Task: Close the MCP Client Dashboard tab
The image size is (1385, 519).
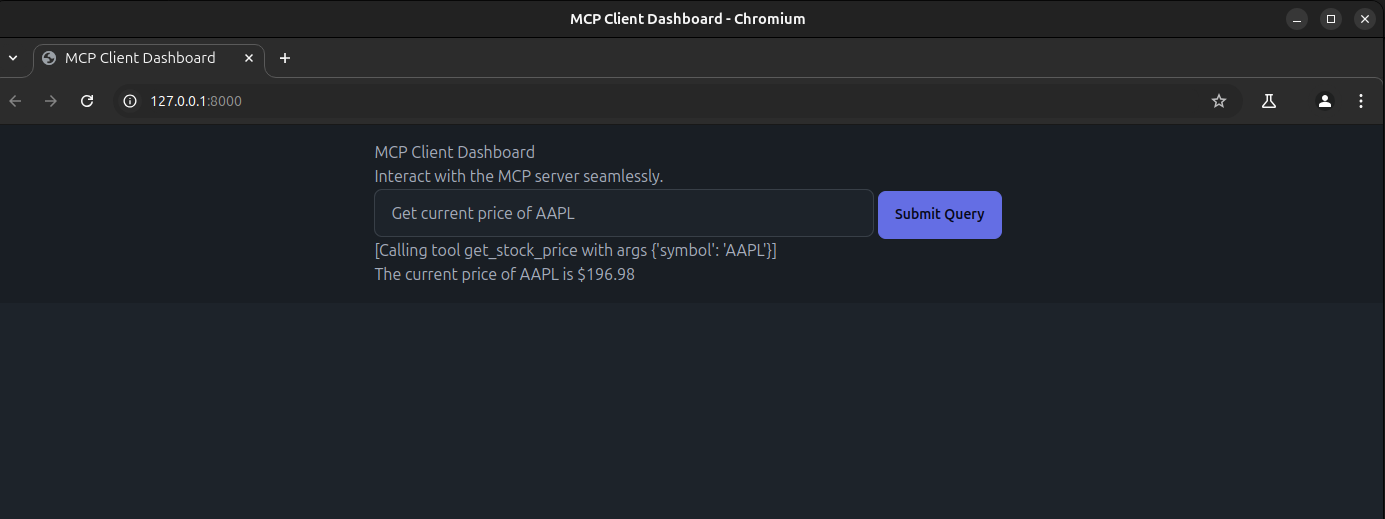Action: pyautogui.click(x=249, y=58)
